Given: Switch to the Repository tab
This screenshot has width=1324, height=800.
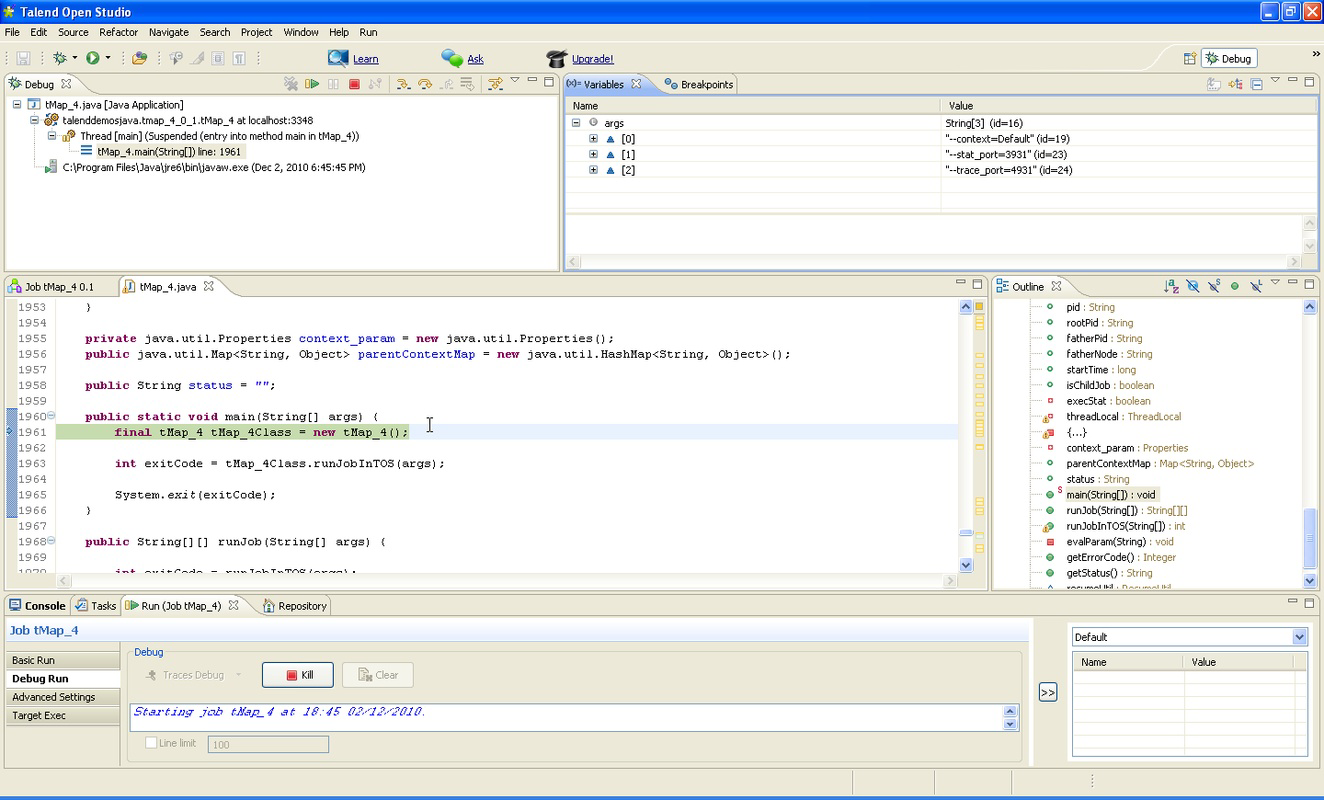Looking at the screenshot, I should tap(295, 605).
